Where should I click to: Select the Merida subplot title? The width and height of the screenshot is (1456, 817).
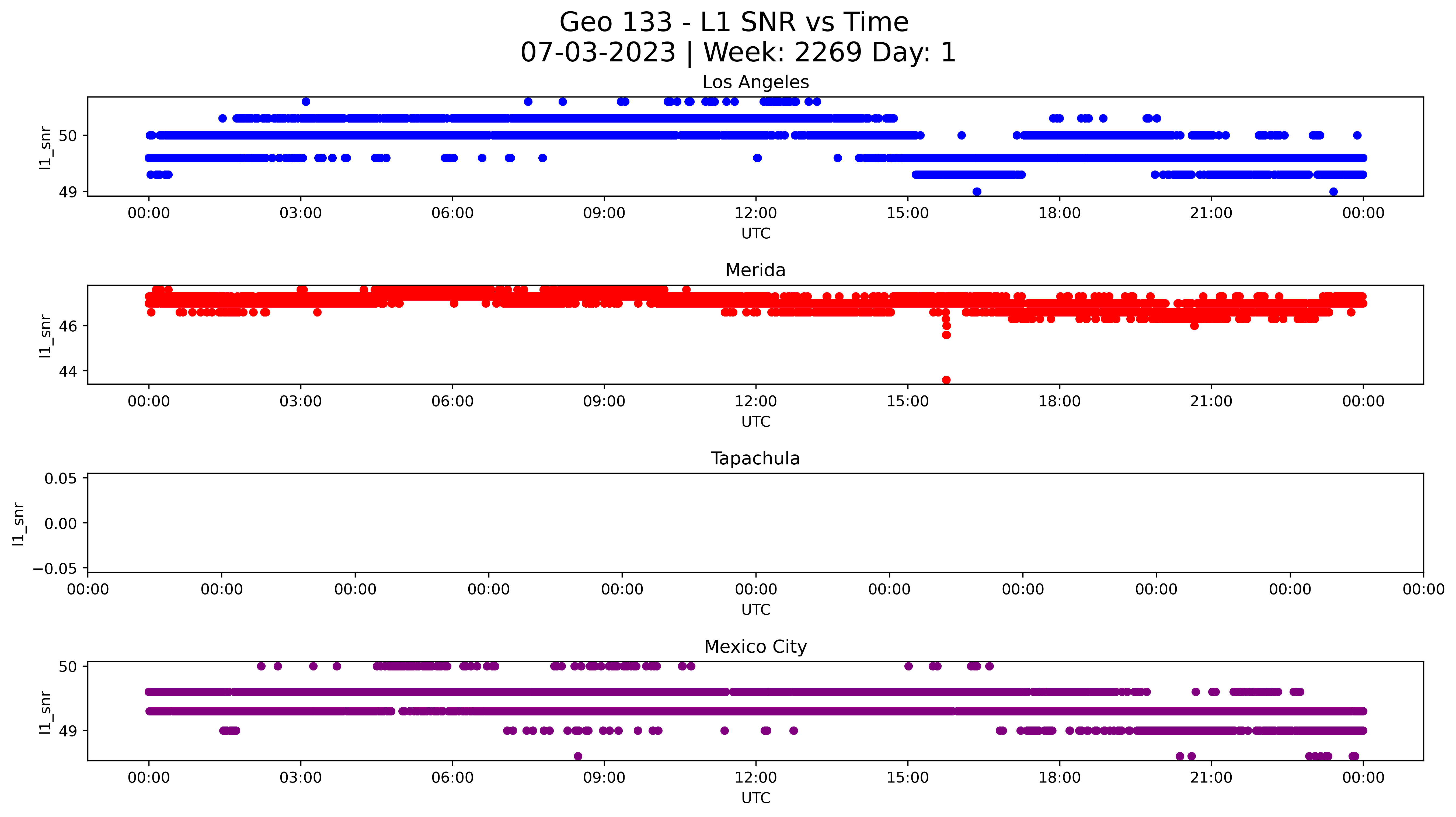[x=755, y=270]
